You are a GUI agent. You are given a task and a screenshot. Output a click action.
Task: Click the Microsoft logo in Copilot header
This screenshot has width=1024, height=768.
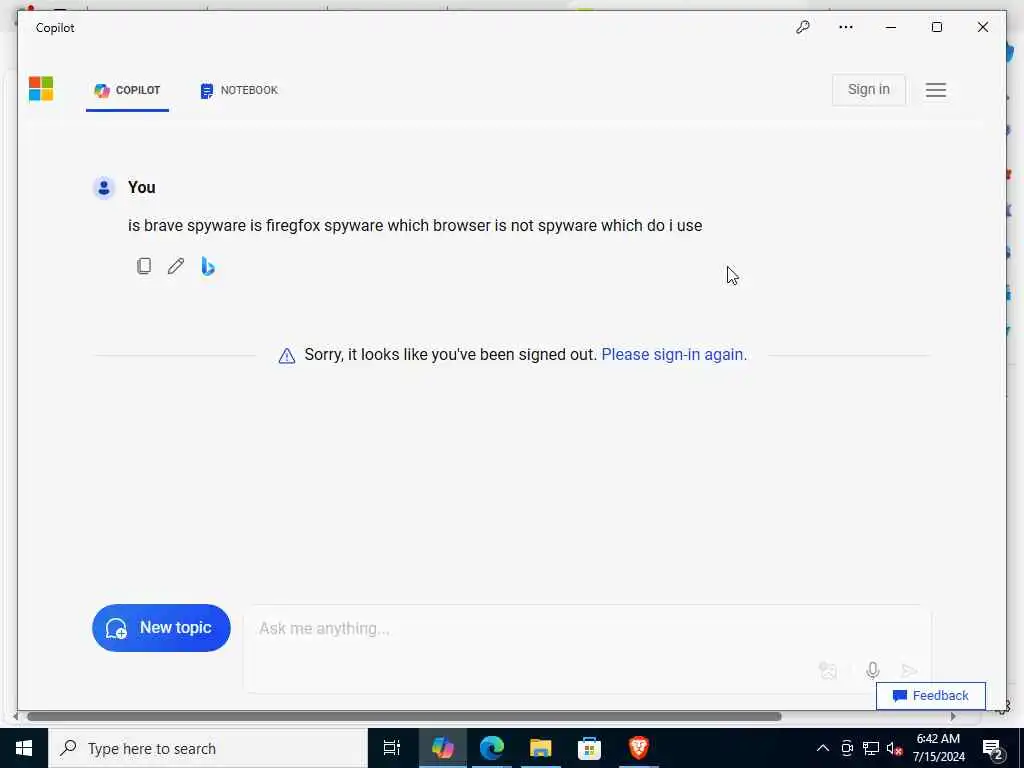(40, 89)
